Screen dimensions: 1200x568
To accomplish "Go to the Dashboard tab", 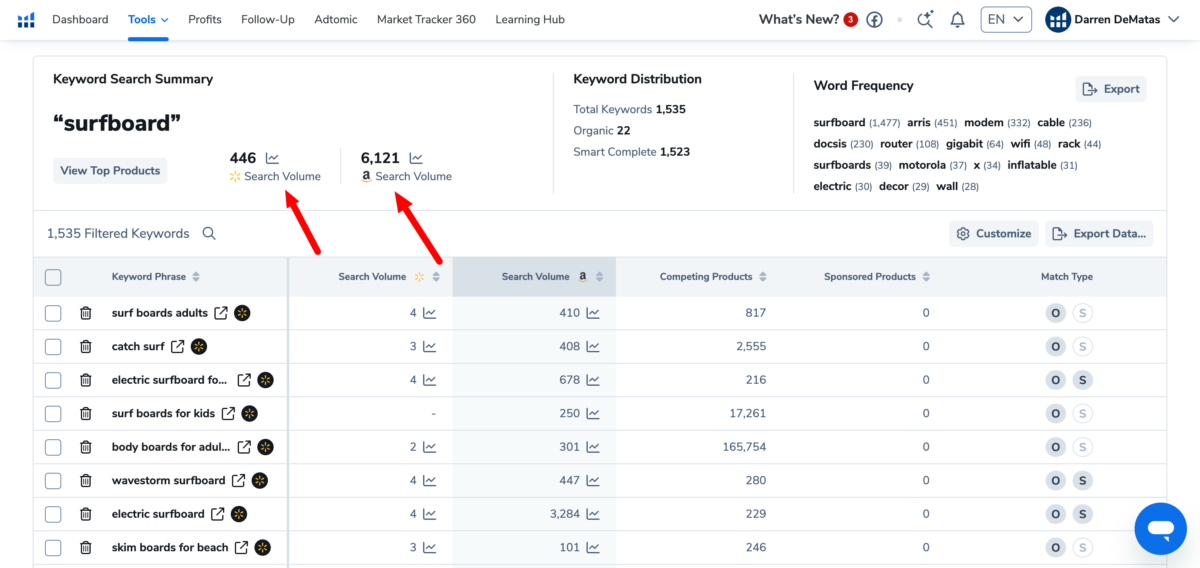I will tap(80, 20).
